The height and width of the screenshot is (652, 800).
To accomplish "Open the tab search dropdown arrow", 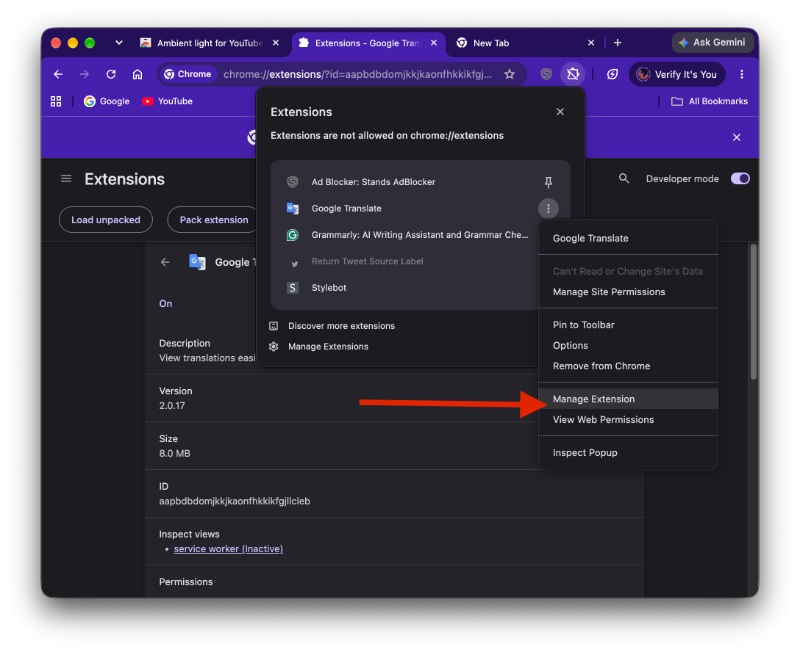I will [x=119, y=43].
